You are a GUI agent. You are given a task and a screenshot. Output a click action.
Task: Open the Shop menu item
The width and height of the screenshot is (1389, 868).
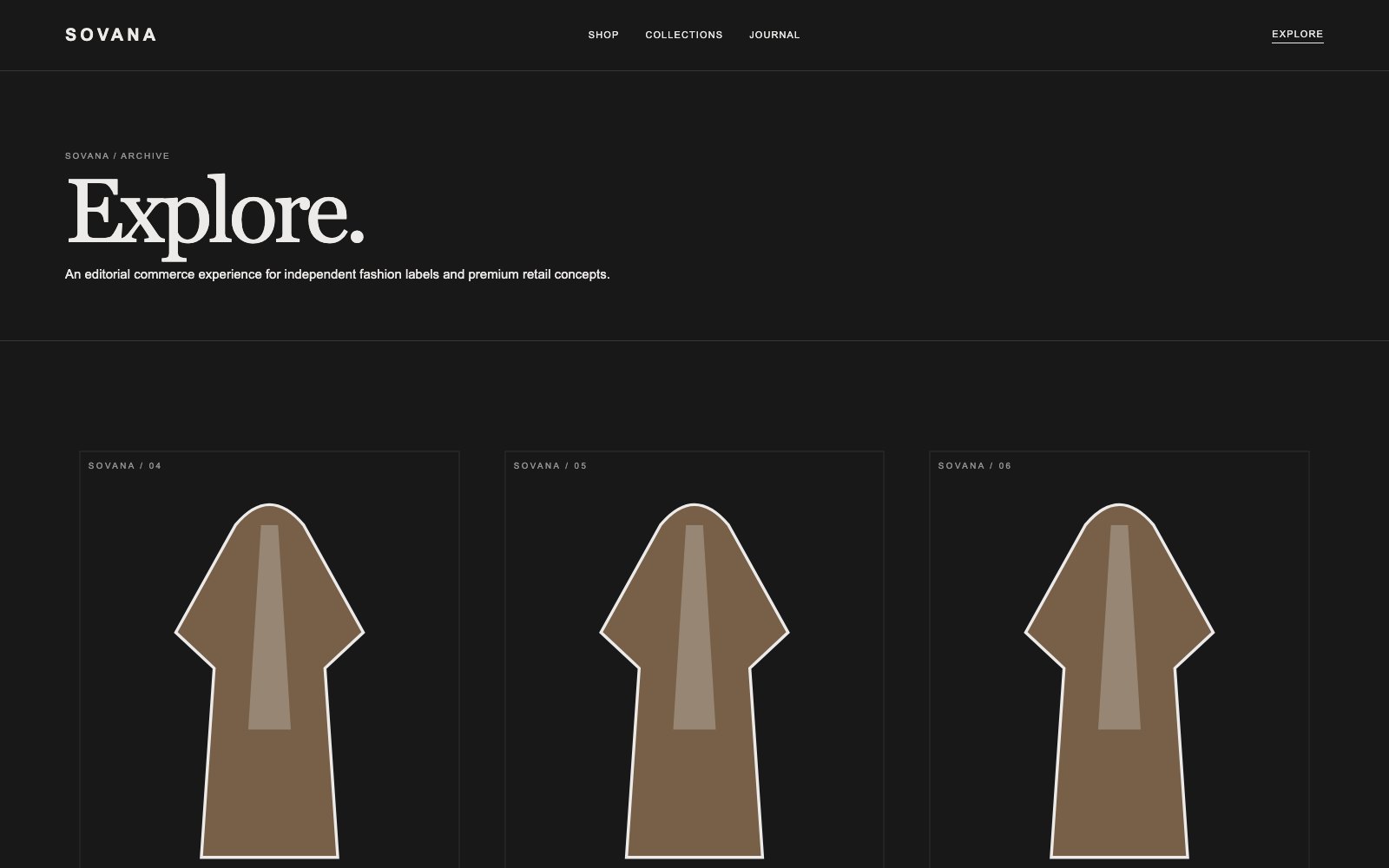603,35
